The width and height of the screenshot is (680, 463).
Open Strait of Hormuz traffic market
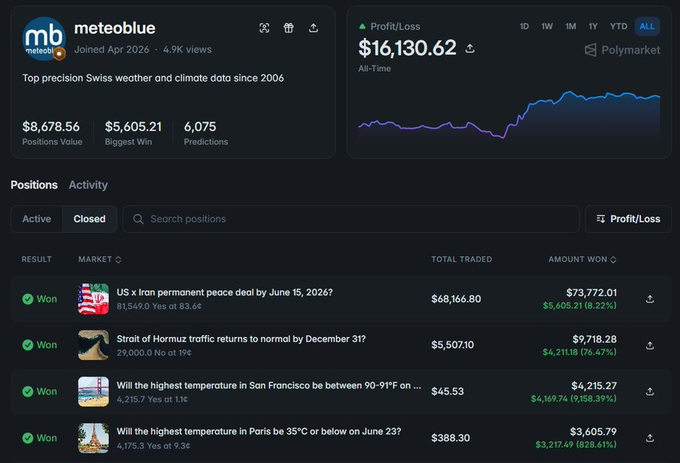[241, 339]
